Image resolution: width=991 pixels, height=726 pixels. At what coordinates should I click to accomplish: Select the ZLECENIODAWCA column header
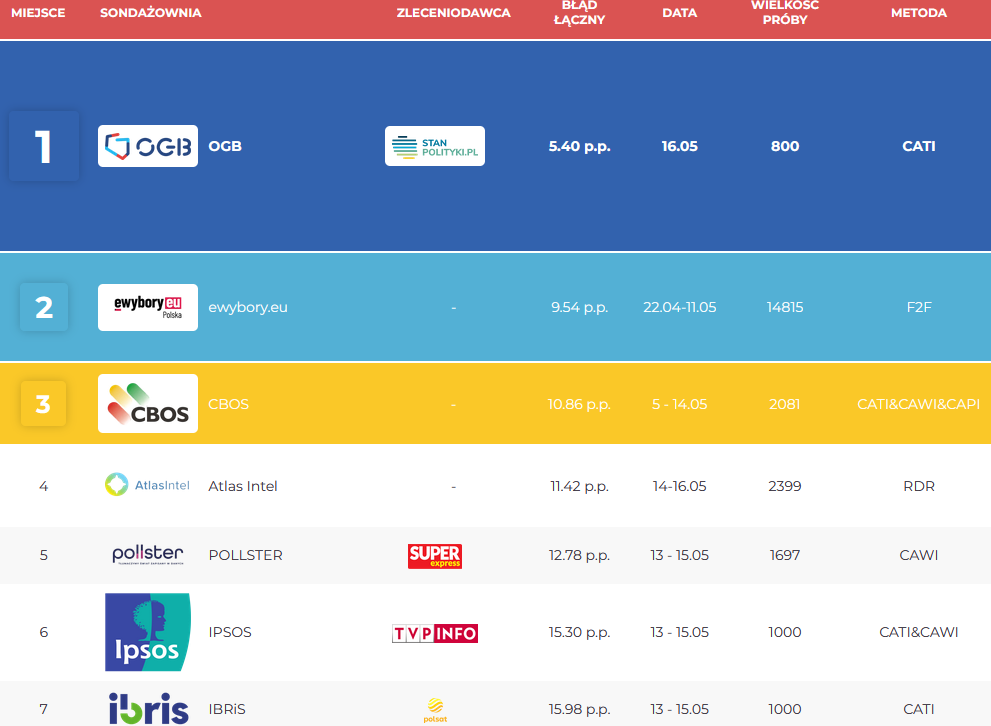click(x=453, y=13)
